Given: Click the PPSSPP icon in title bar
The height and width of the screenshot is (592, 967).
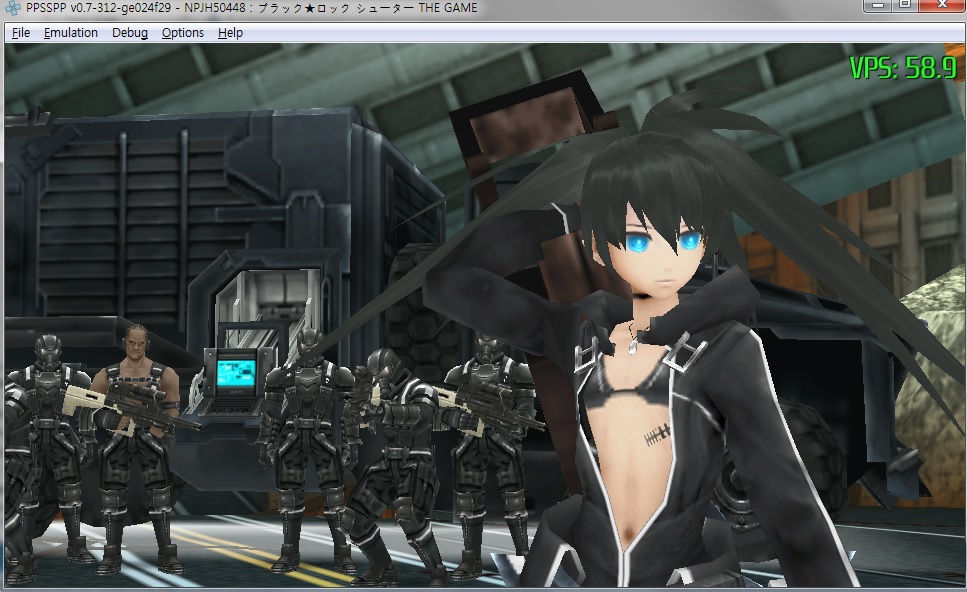Looking at the screenshot, I should 13,9.
